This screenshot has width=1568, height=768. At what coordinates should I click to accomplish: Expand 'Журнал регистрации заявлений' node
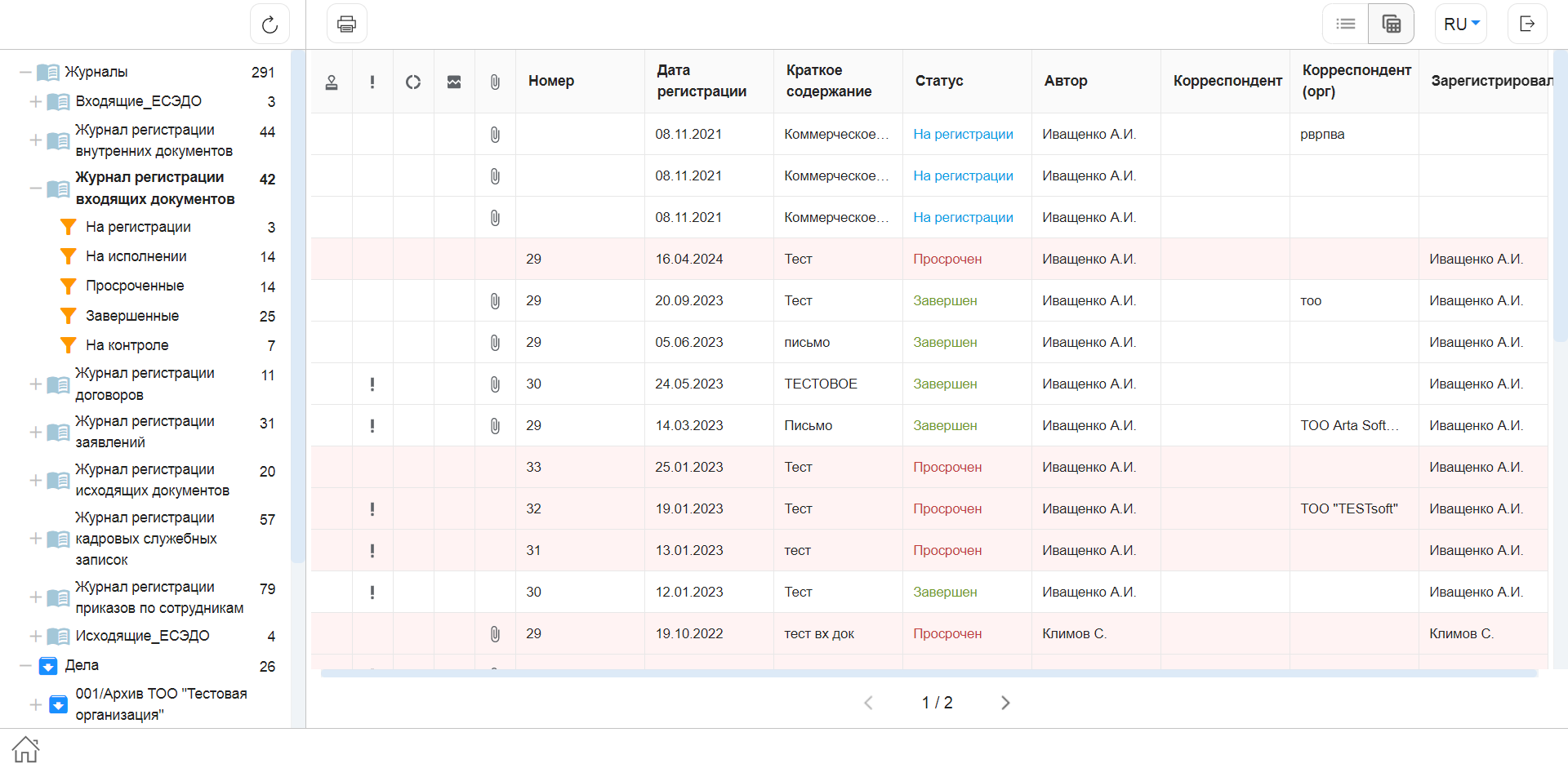[36, 432]
